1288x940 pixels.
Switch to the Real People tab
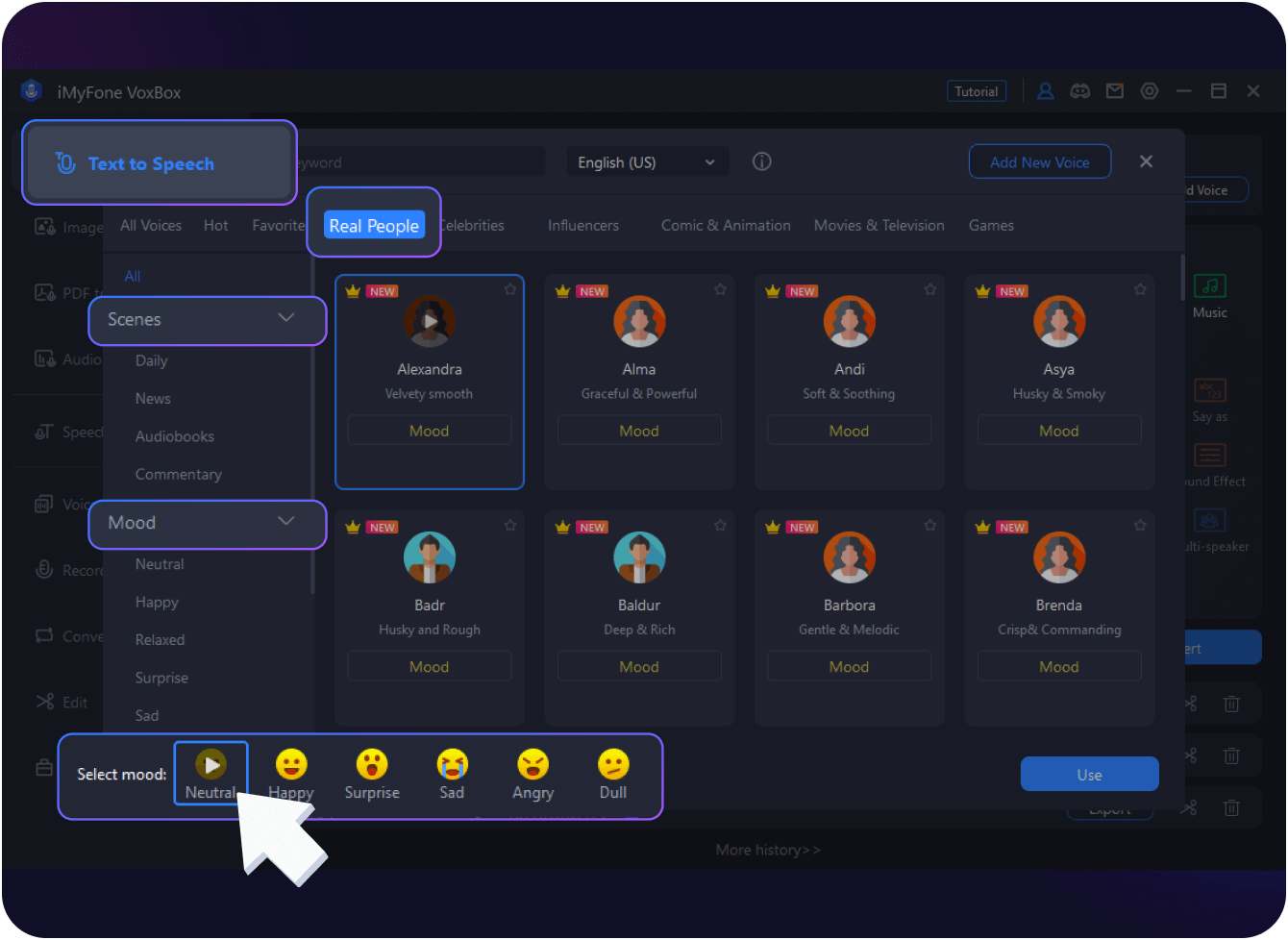[374, 225]
